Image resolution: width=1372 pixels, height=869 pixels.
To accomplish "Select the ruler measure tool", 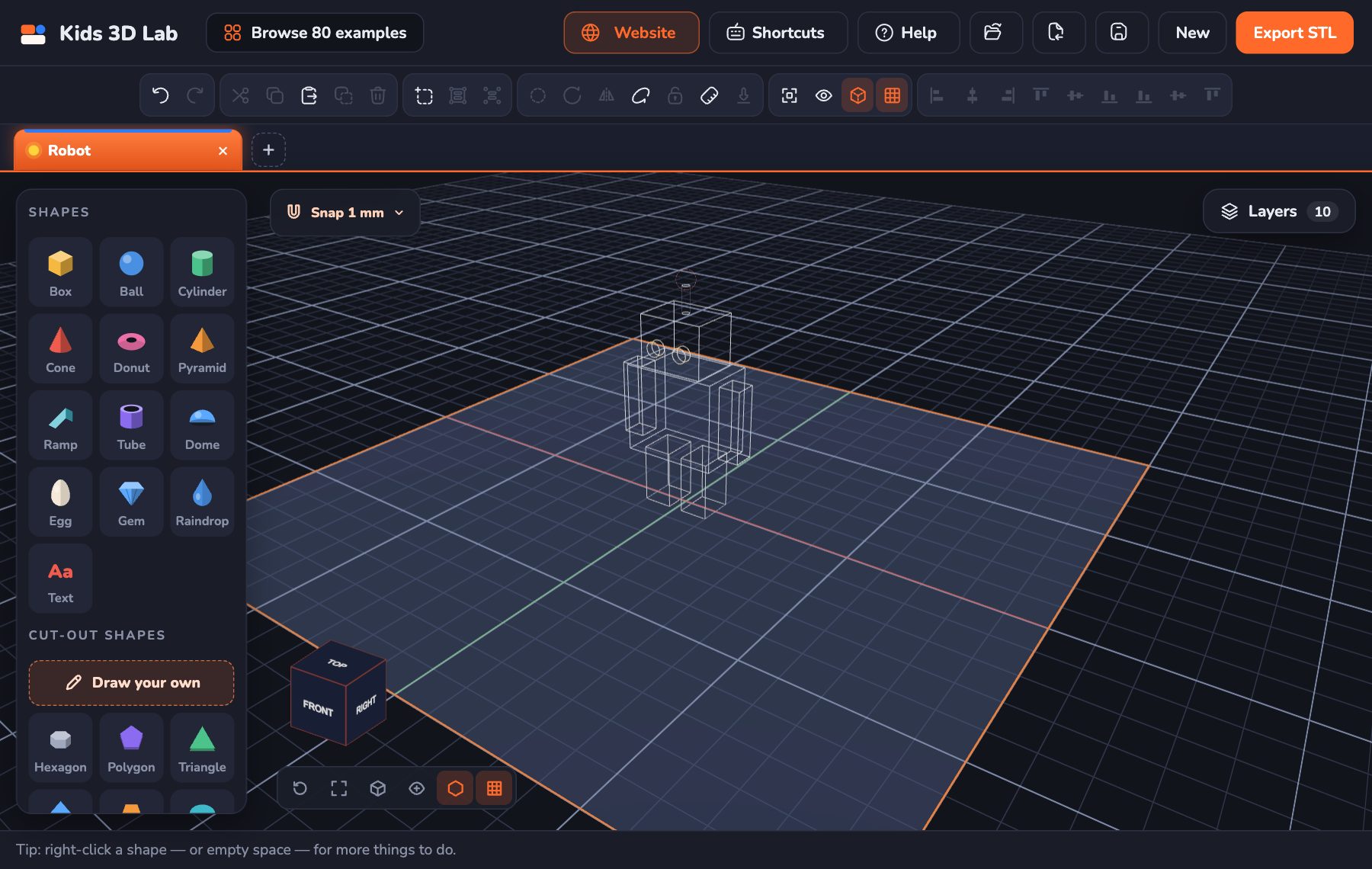I will [x=709, y=95].
